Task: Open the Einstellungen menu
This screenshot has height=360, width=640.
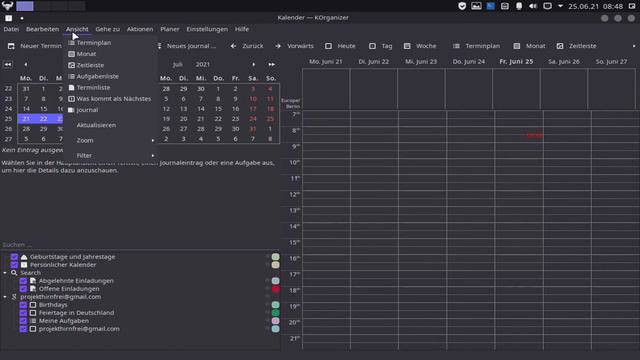Action: pos(207,29)
